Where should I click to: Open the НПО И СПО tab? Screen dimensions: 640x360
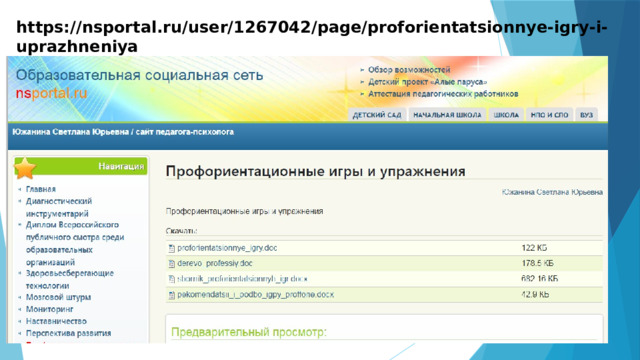click(x=549, y=115)
